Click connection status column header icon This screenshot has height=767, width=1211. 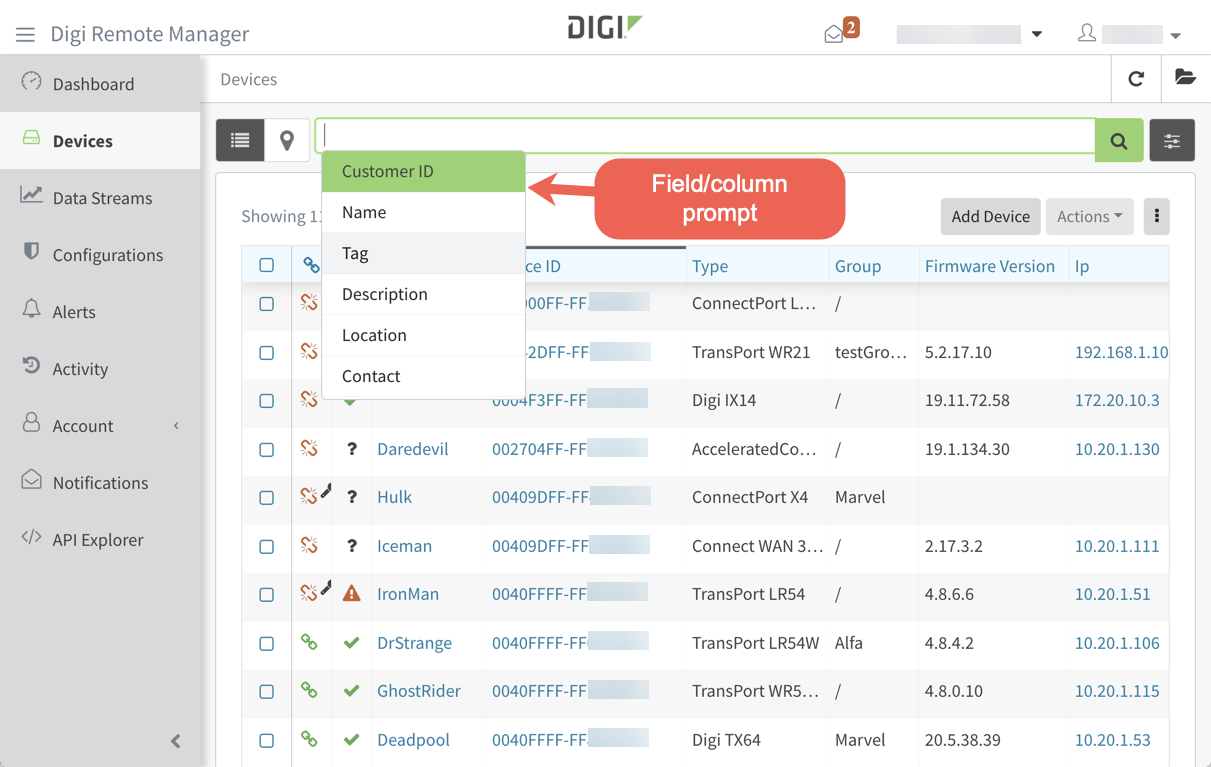pyautogui.click(x=311, y=265)
